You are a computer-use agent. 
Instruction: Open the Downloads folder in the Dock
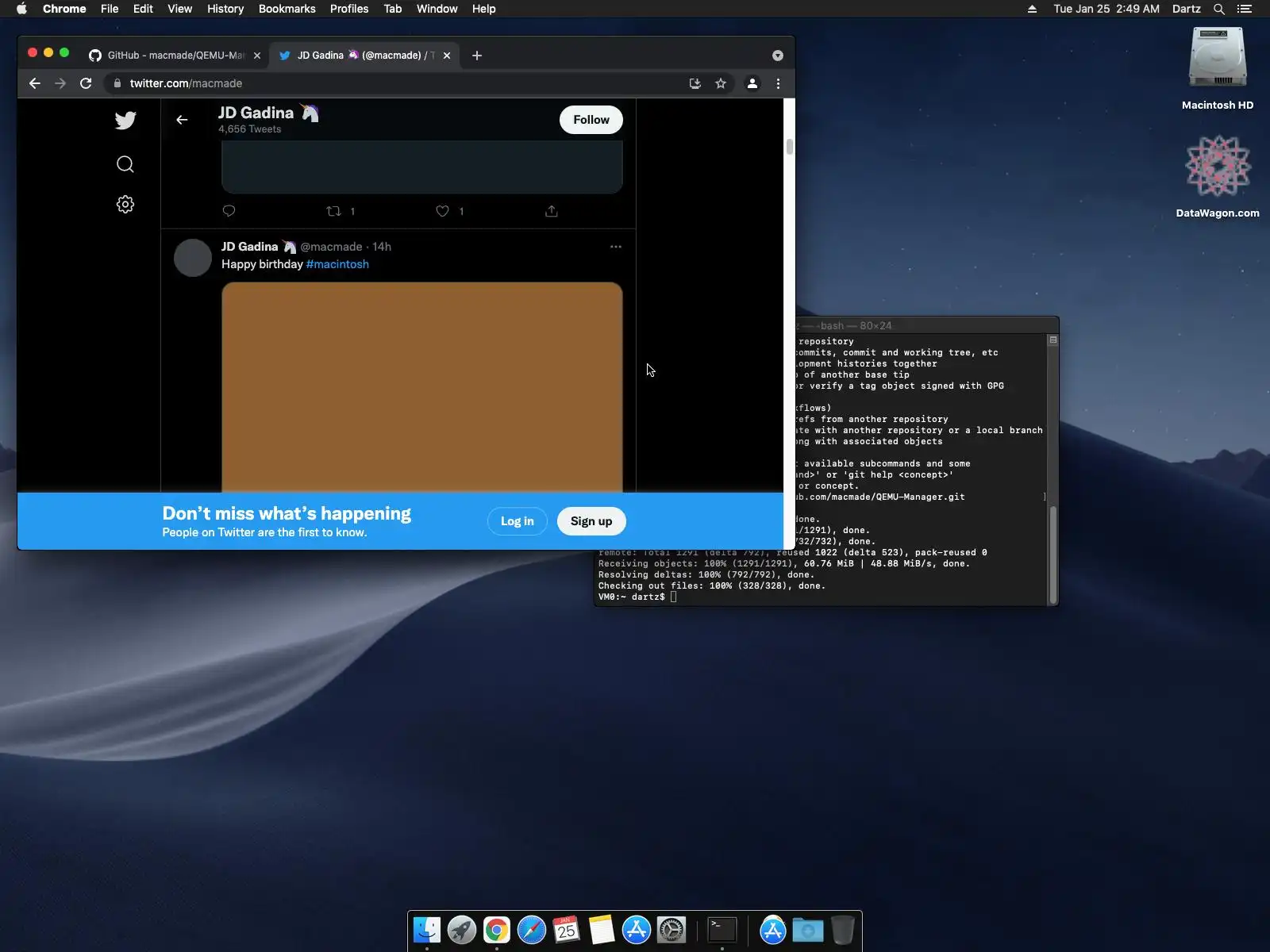(808, 930)
